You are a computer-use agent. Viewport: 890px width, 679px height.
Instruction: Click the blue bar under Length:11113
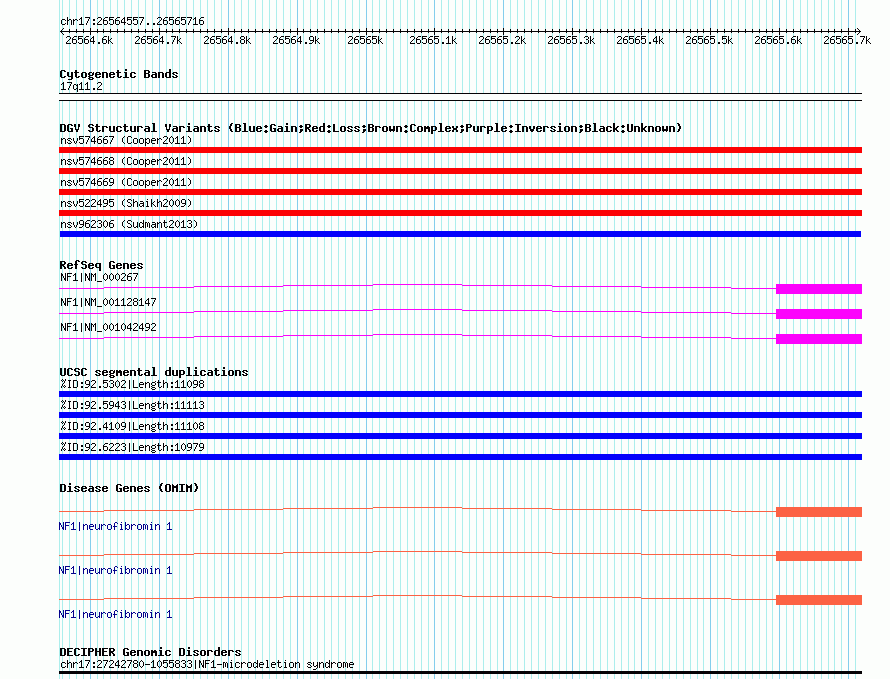(x=460, y=415)
